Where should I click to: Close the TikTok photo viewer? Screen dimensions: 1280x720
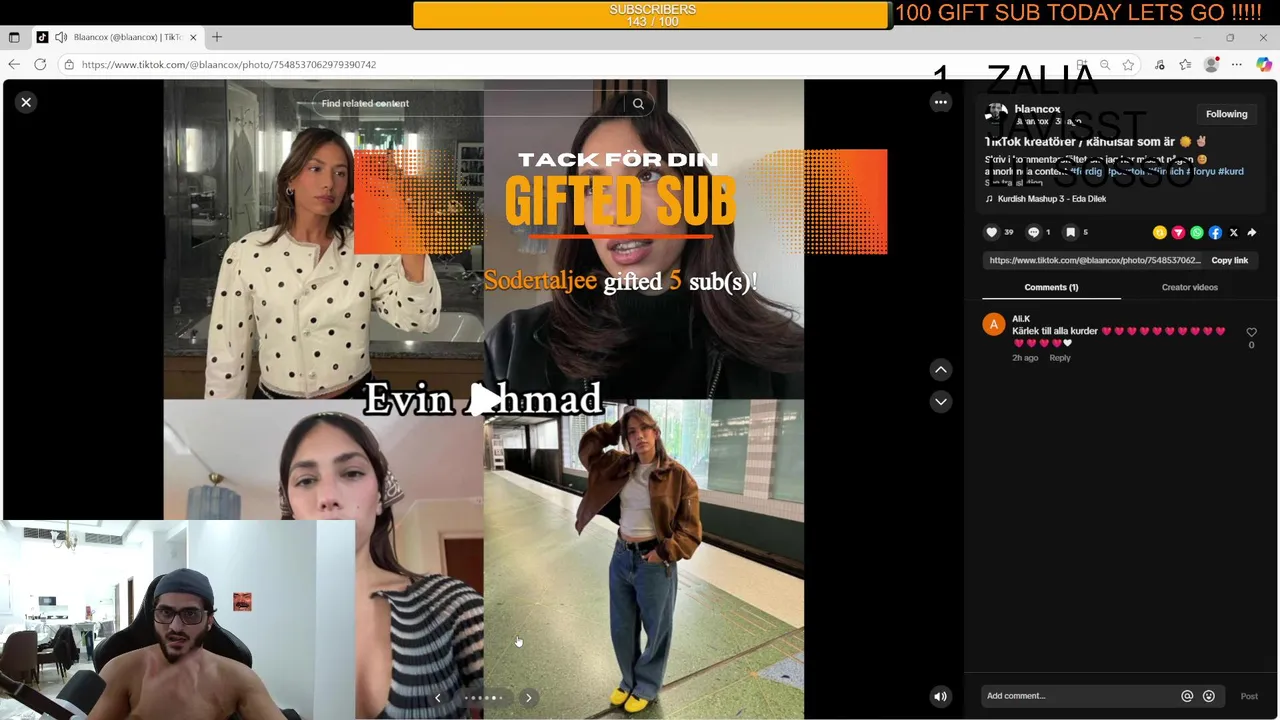point(26,102)
